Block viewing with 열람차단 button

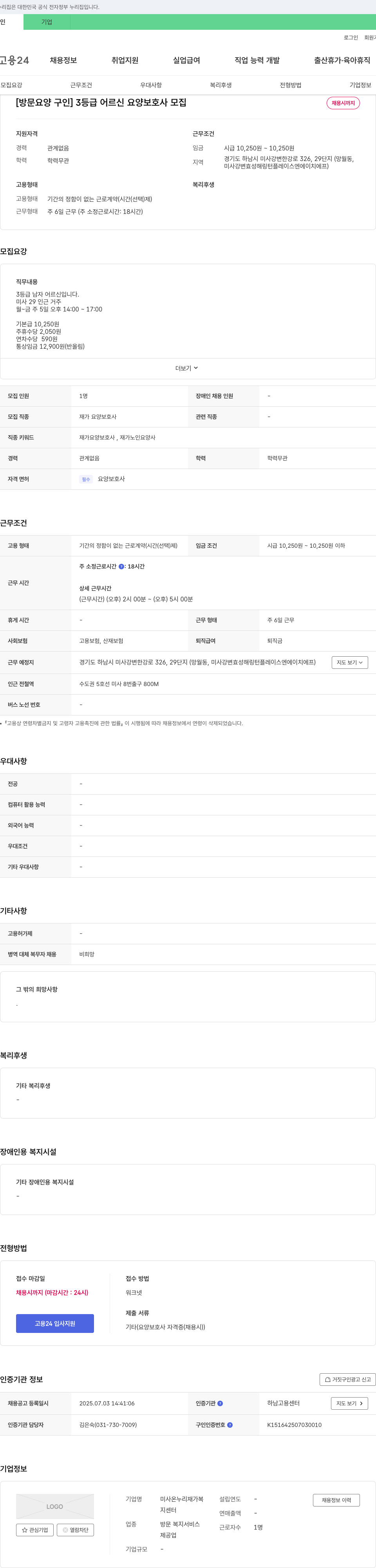point(76,1530)
